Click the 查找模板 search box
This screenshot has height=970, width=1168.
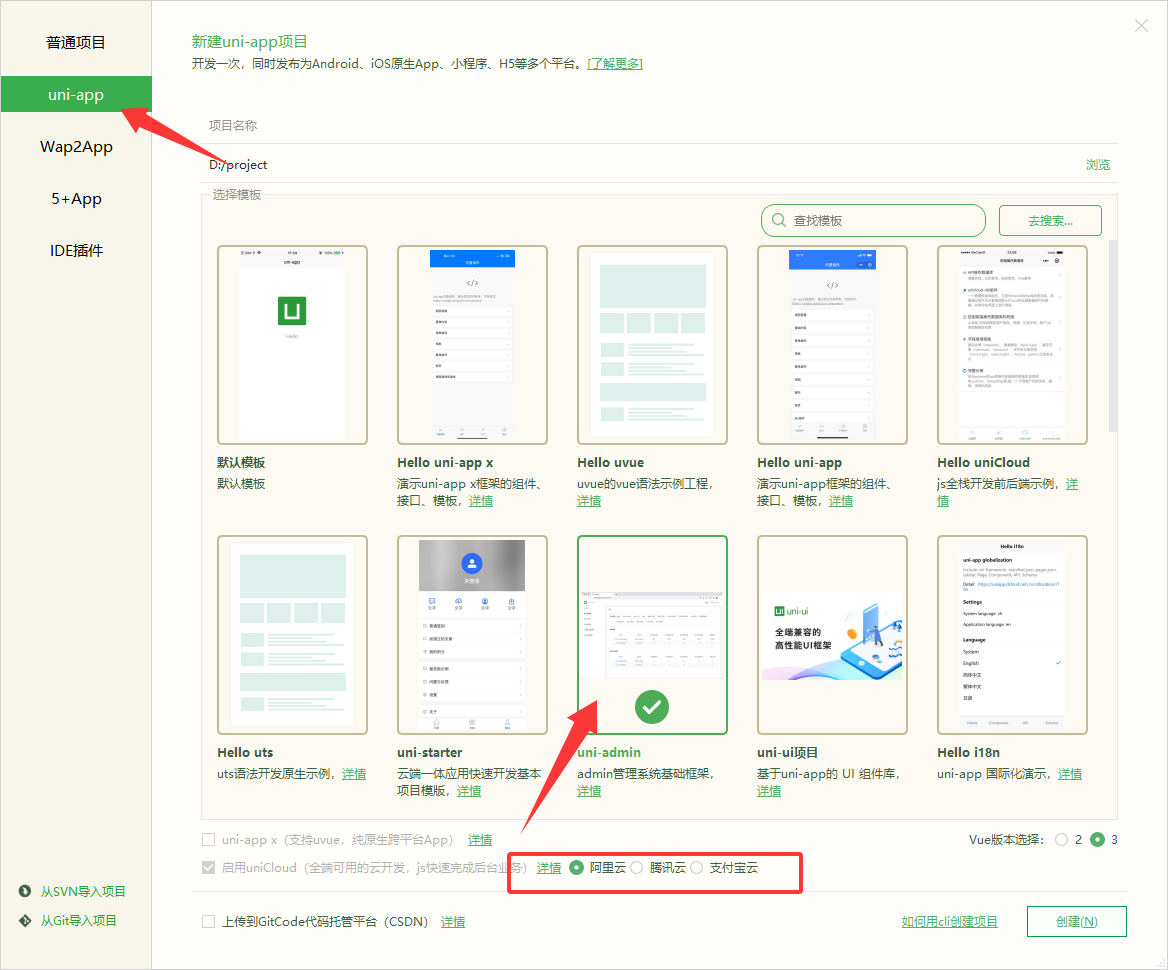(873, 221)
